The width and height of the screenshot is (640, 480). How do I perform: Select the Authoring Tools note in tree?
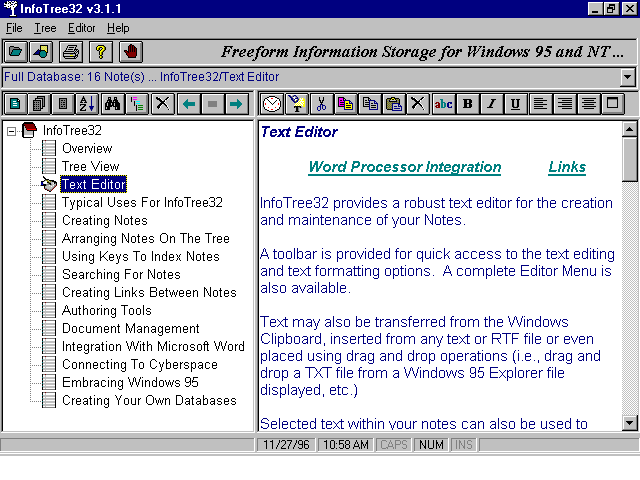pos(106,311)
